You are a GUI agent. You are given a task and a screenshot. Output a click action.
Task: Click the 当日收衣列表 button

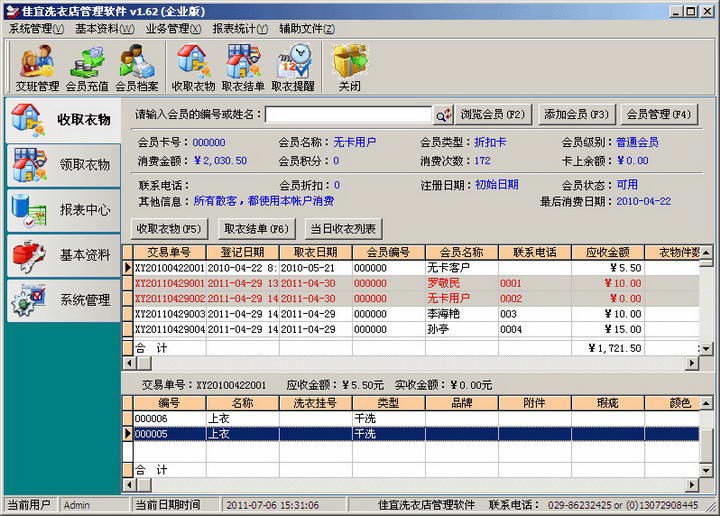[x=343, y=229]
